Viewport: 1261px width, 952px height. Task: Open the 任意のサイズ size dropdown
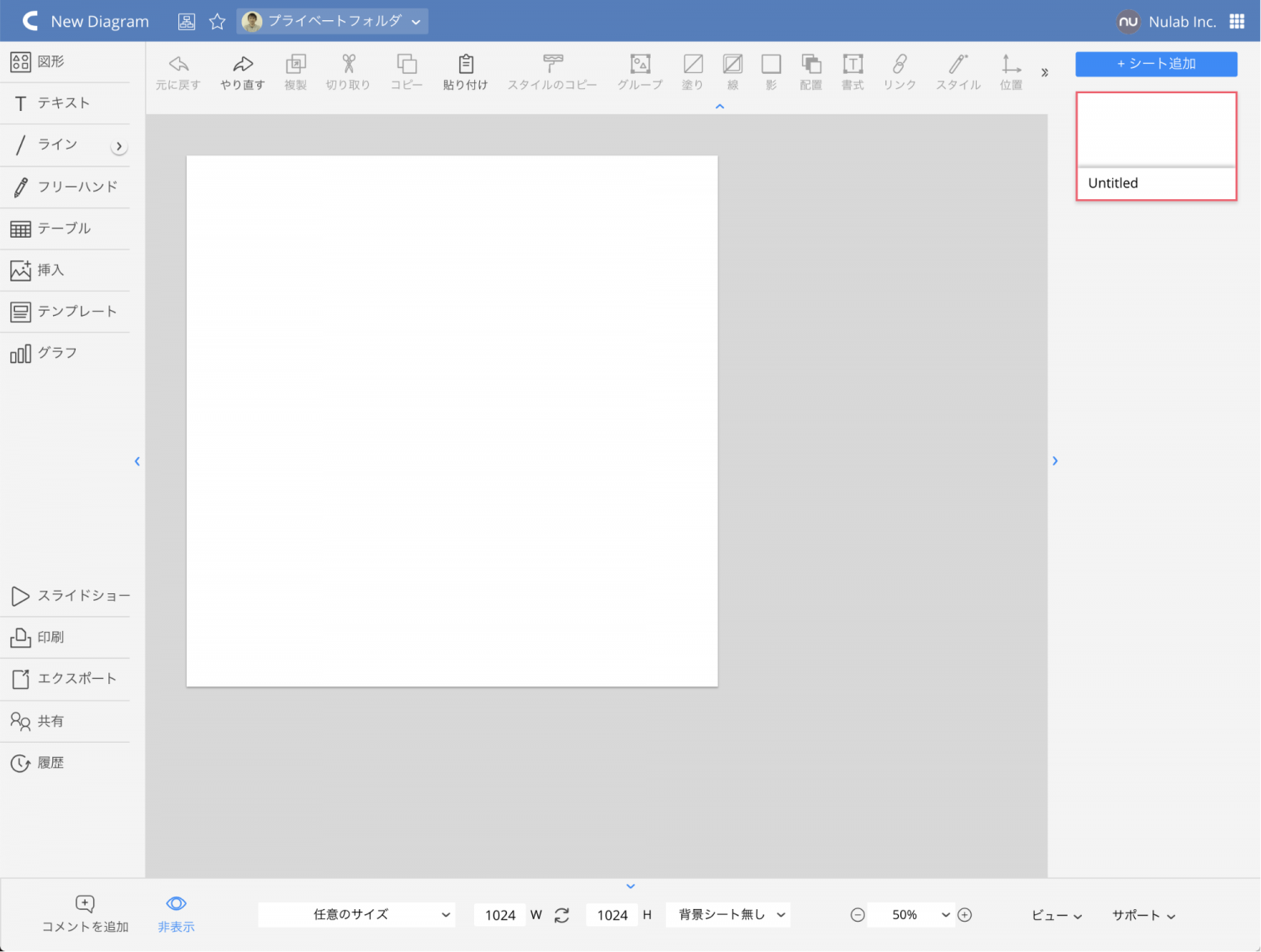356,915
